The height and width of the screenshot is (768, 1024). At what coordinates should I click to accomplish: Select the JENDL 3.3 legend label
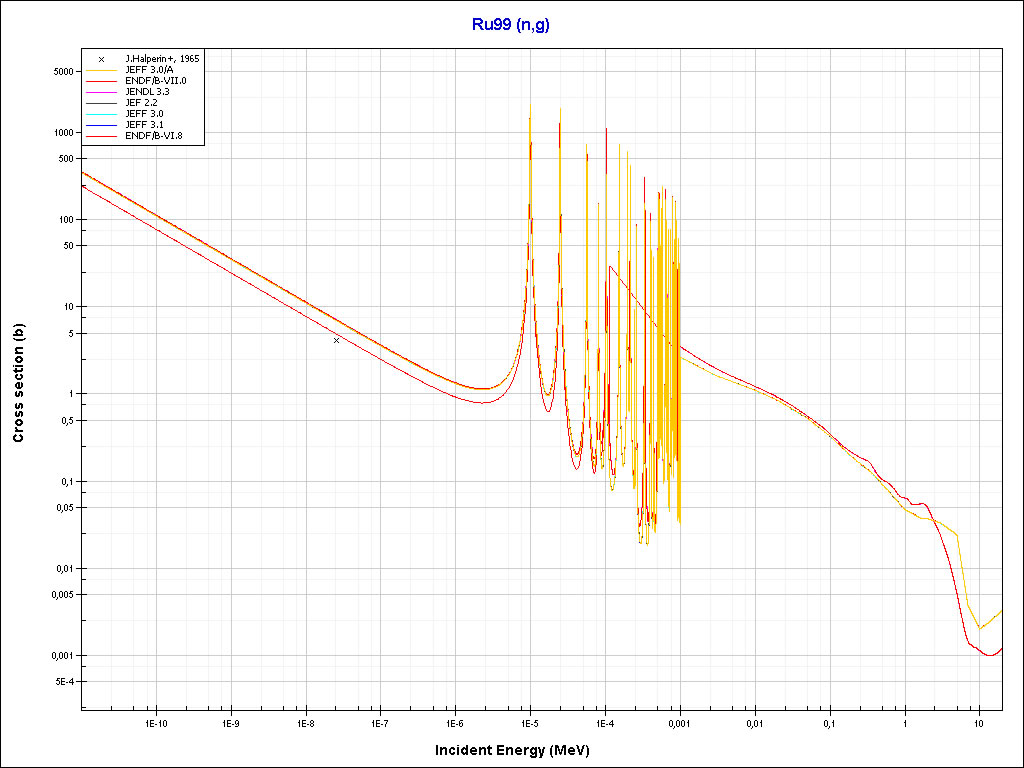click(x=147, y=92)
